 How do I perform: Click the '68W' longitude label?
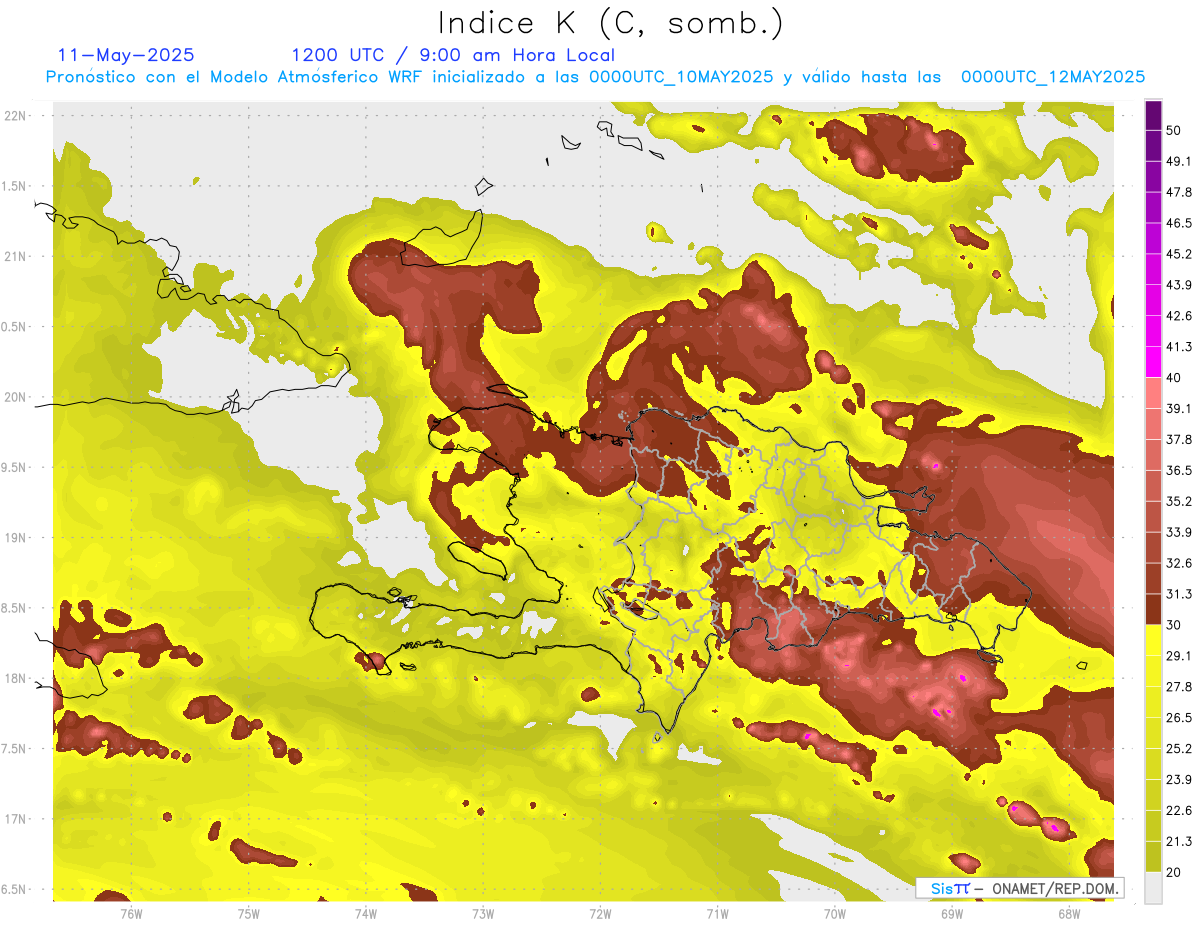tap(1068, 913)
